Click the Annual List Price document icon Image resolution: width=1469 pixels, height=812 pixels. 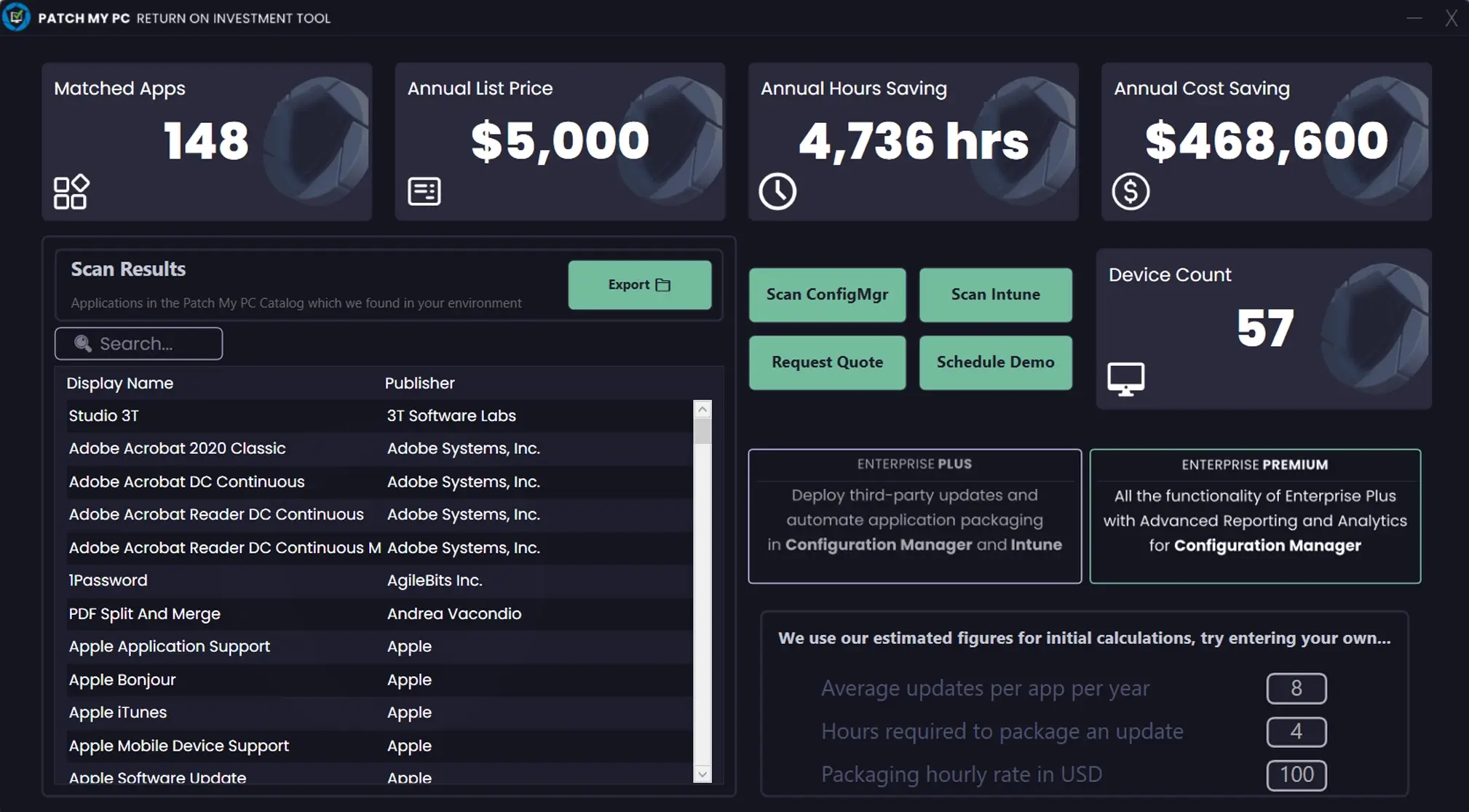tap(424, 191)
